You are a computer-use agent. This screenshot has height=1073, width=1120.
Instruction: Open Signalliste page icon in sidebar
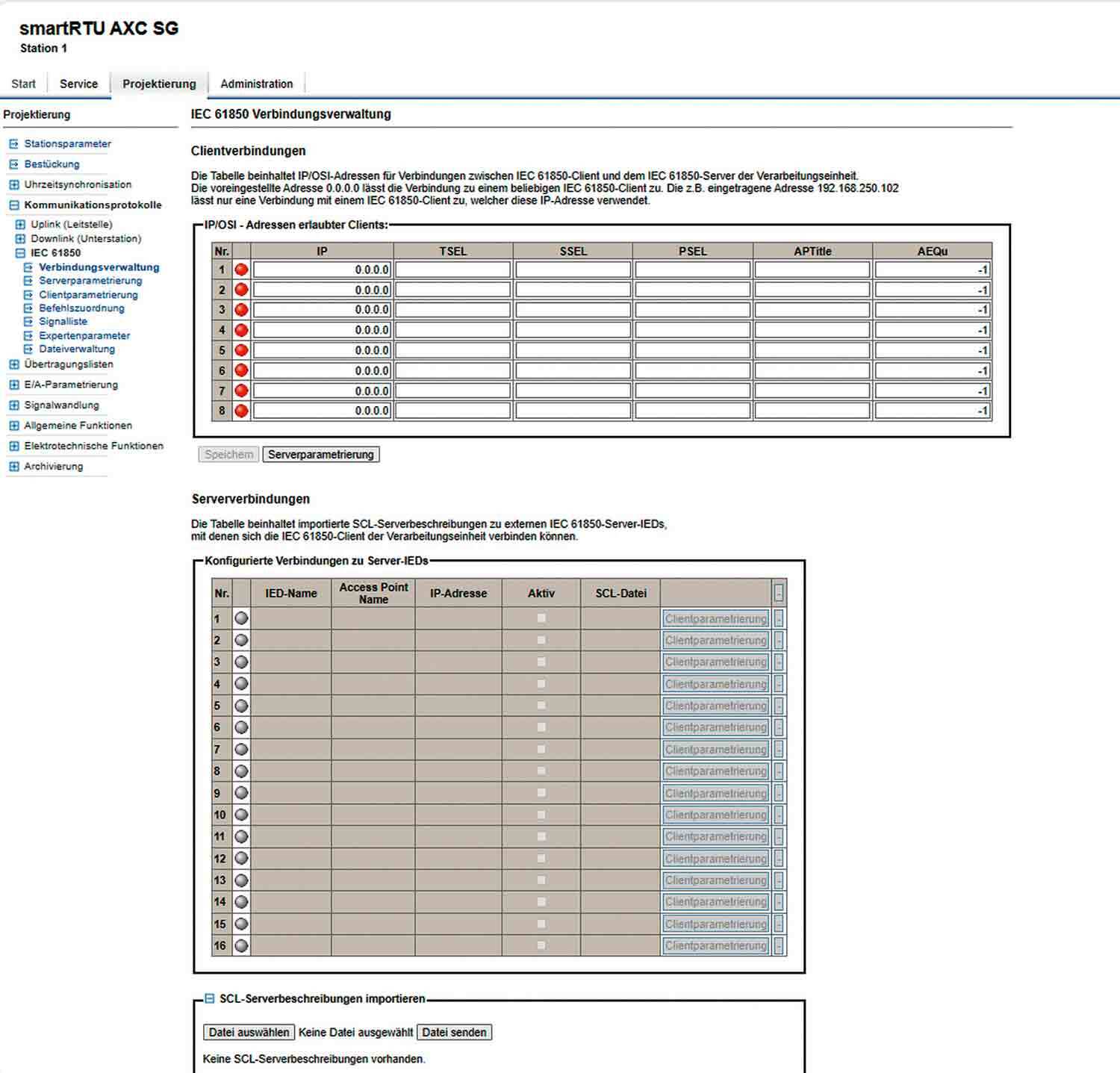point(28,322)
